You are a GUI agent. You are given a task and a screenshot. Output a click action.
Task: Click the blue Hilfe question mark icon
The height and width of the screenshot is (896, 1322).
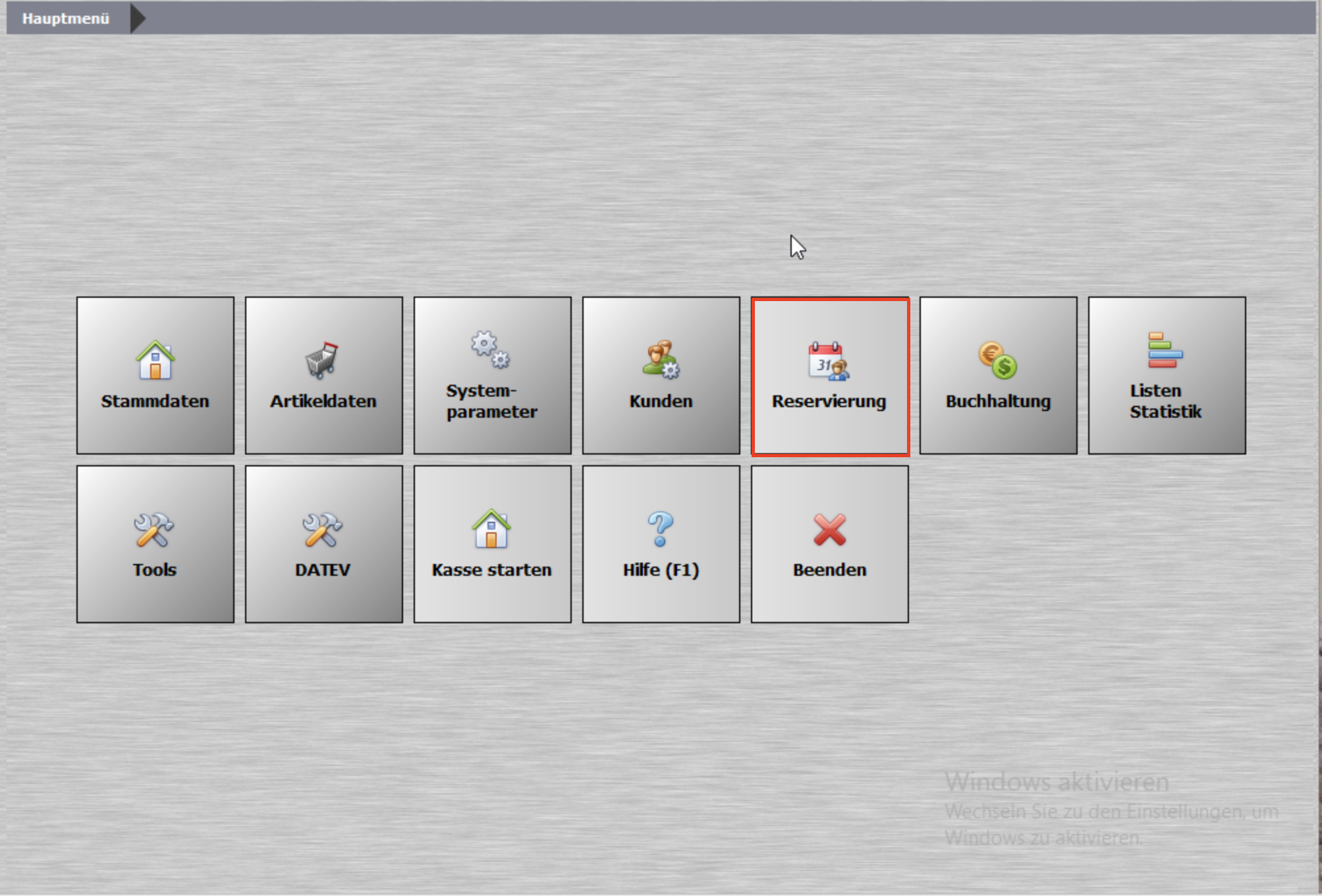[661, 529]
